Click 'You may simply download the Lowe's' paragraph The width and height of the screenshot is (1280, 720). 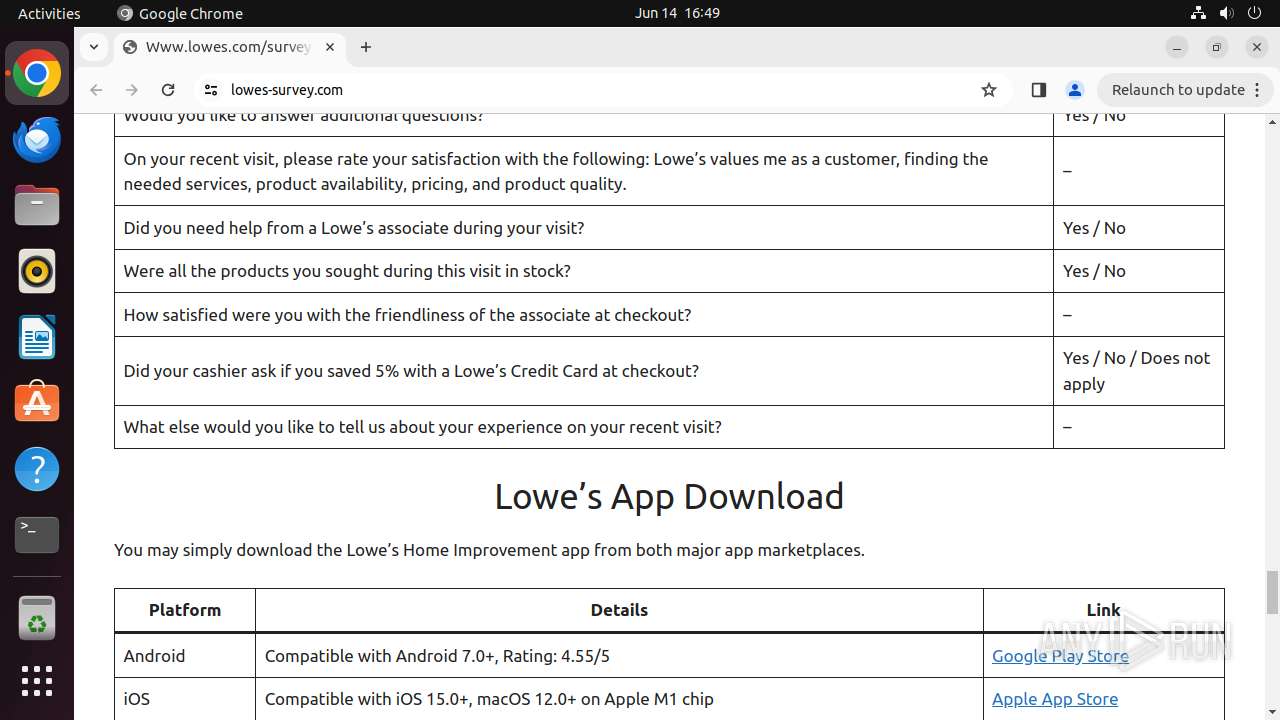click(489, 550)
